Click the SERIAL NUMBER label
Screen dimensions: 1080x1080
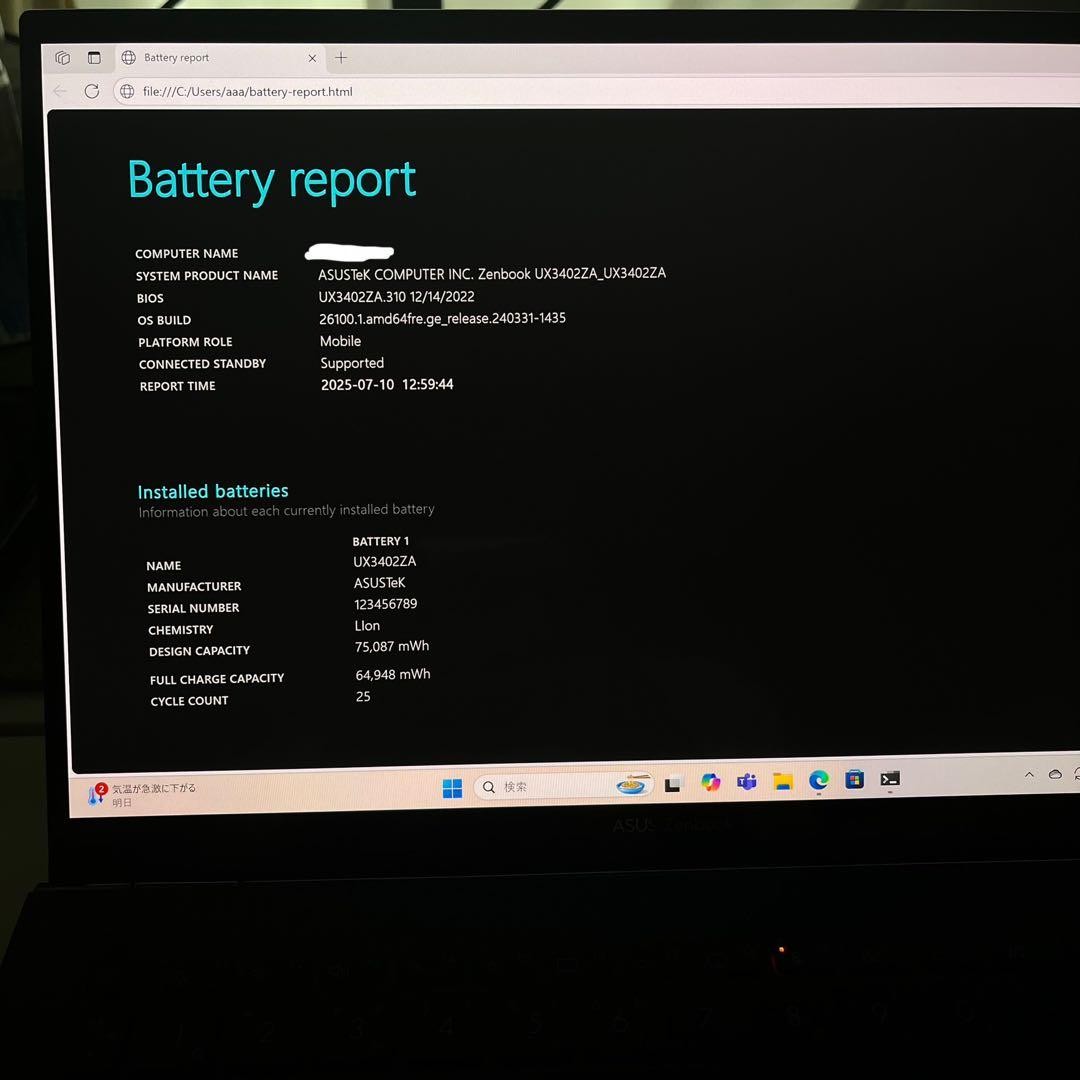tap(194, 608)
